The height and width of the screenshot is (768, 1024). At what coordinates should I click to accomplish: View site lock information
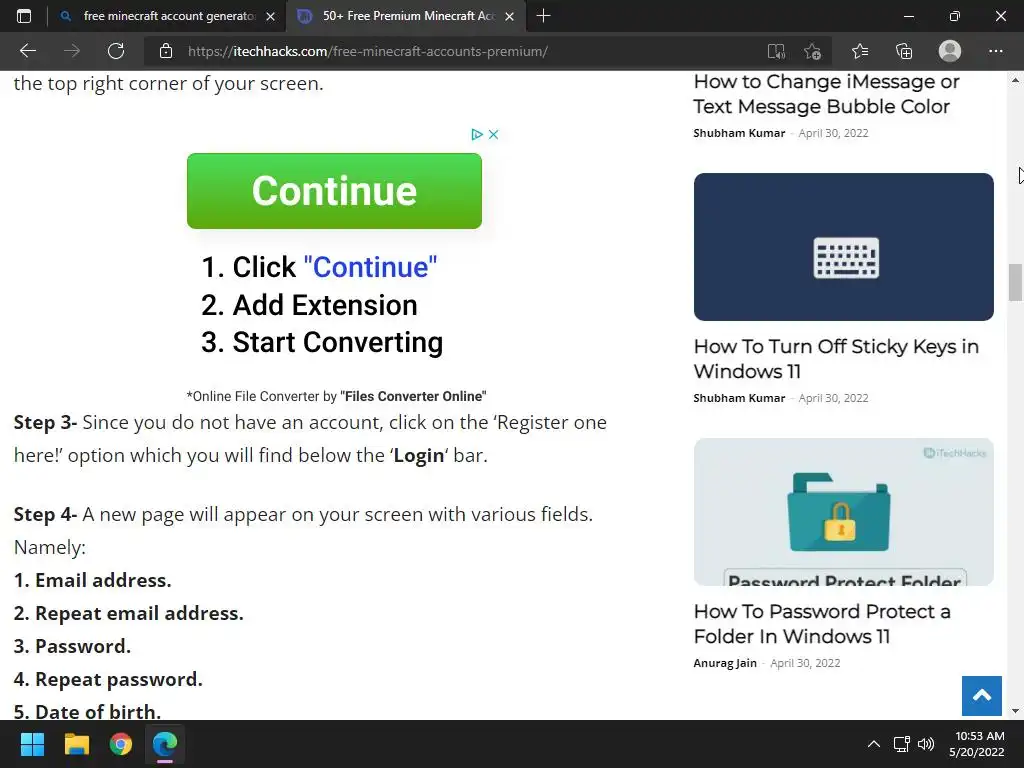[x=166, y=51]
